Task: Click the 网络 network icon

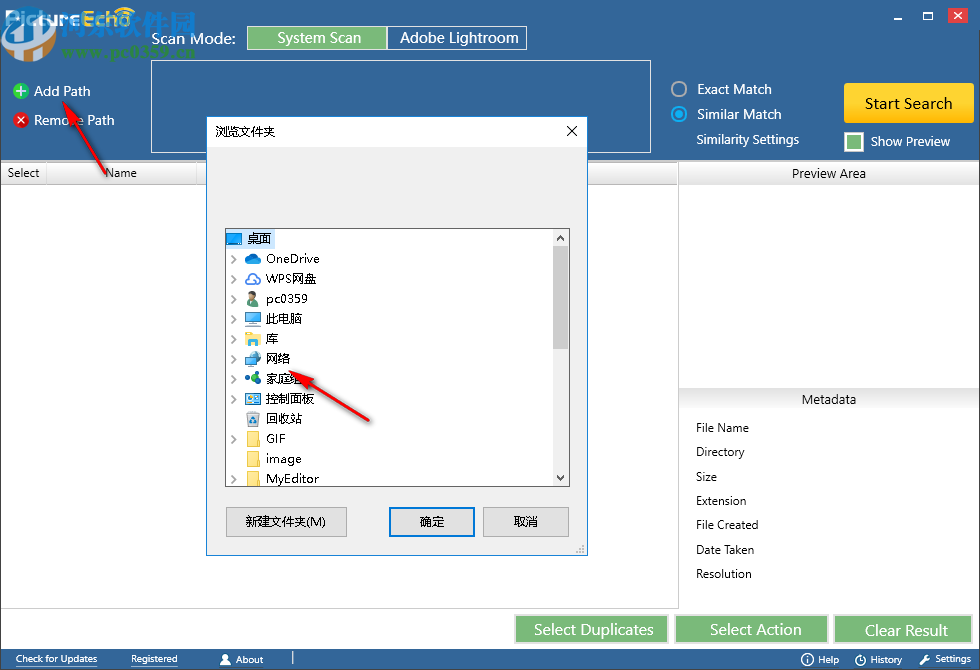Action: click(x=253, y=359)
